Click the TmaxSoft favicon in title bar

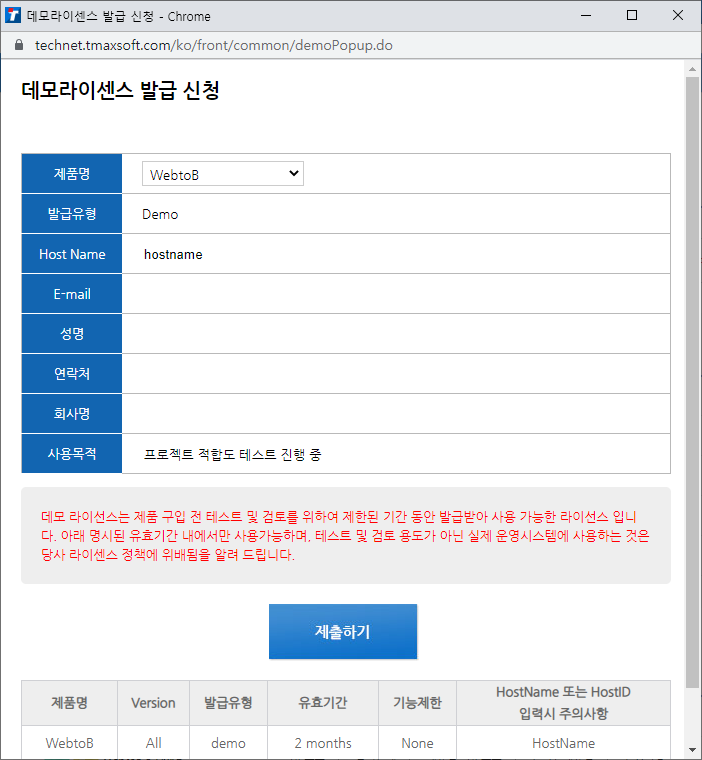(x=13, y=16)
